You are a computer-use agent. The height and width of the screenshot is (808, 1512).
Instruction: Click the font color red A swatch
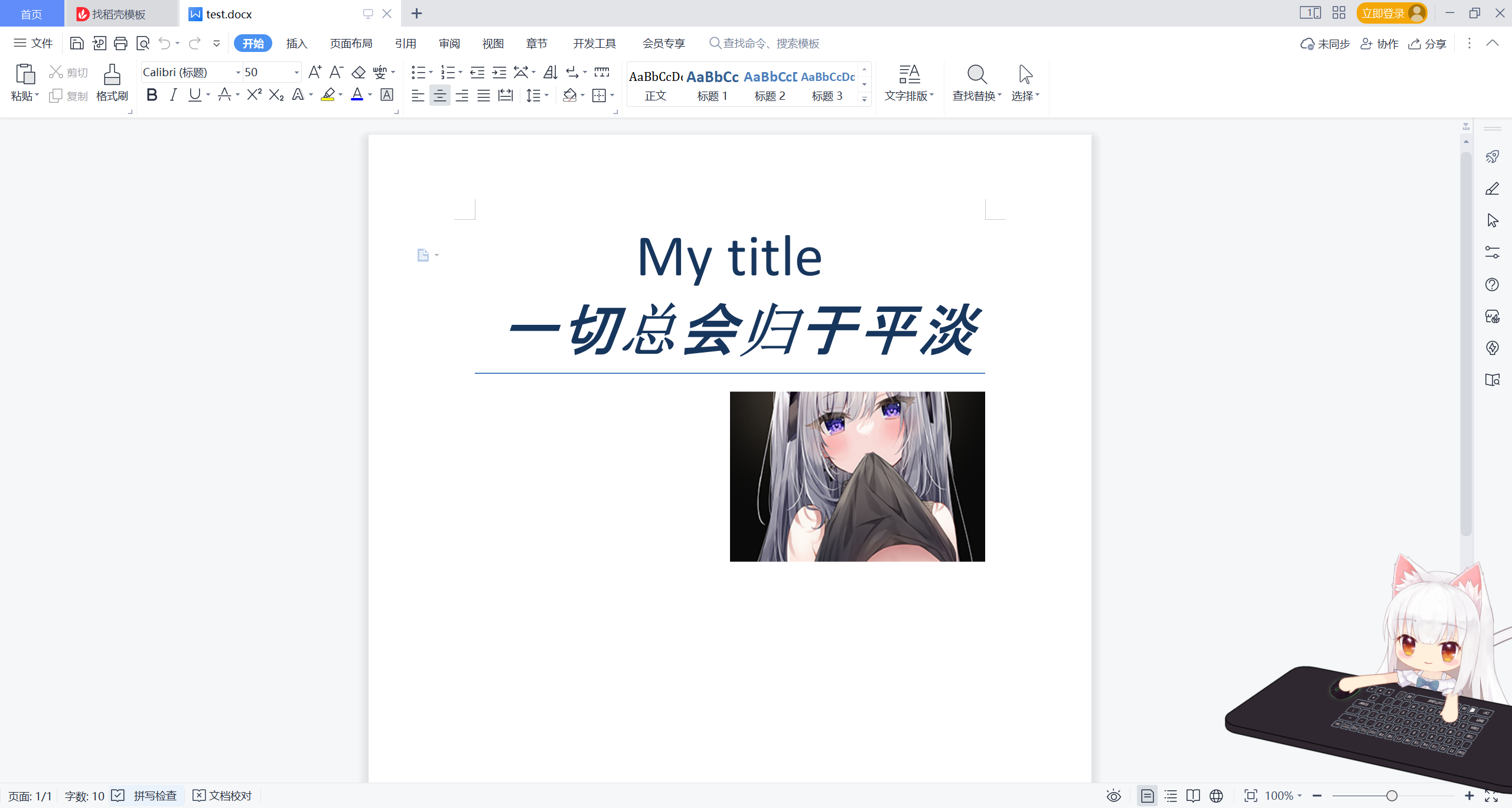click(357, 95)
